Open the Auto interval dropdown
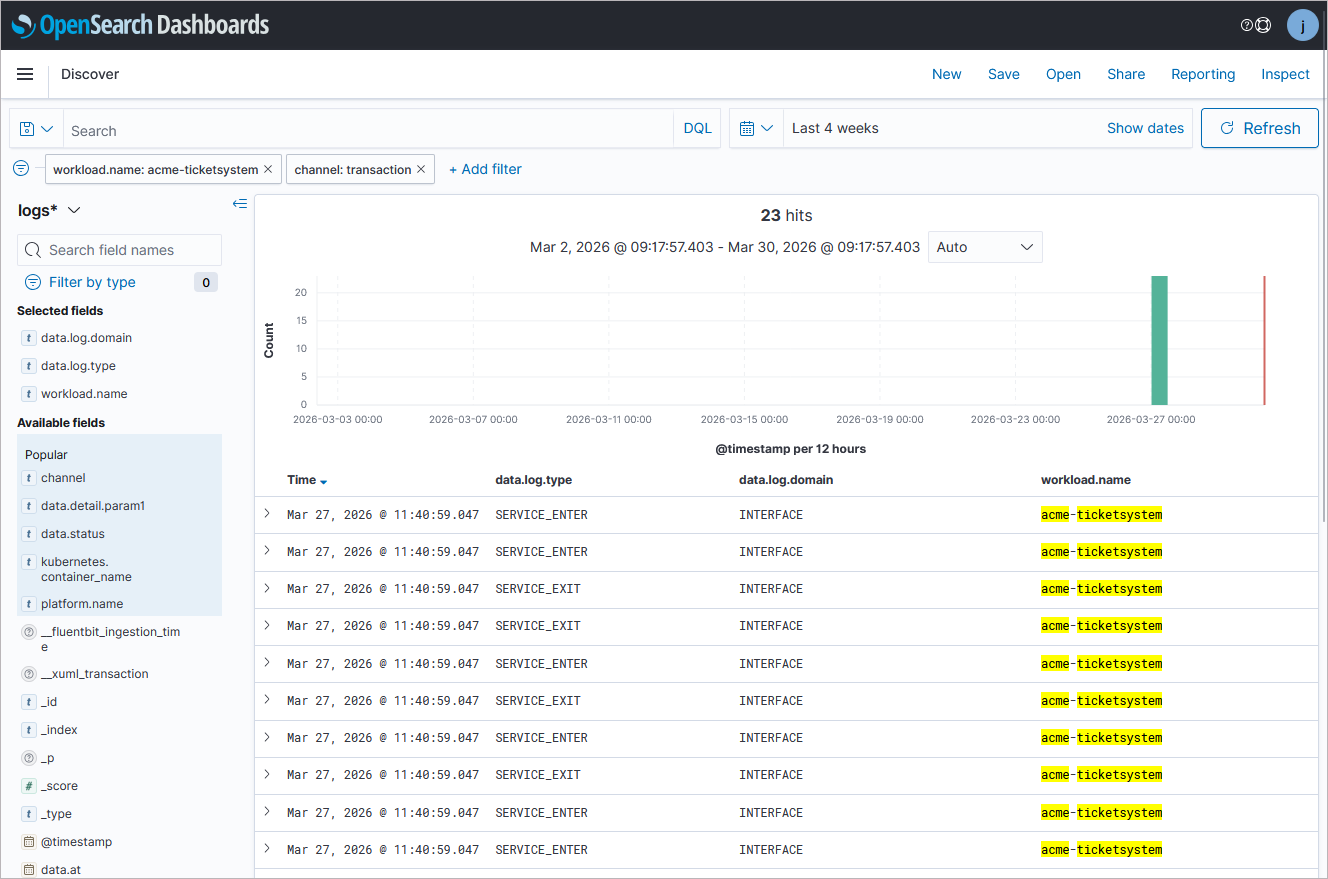The height and width of the screenshot is (879, 1328). point(984,247)
